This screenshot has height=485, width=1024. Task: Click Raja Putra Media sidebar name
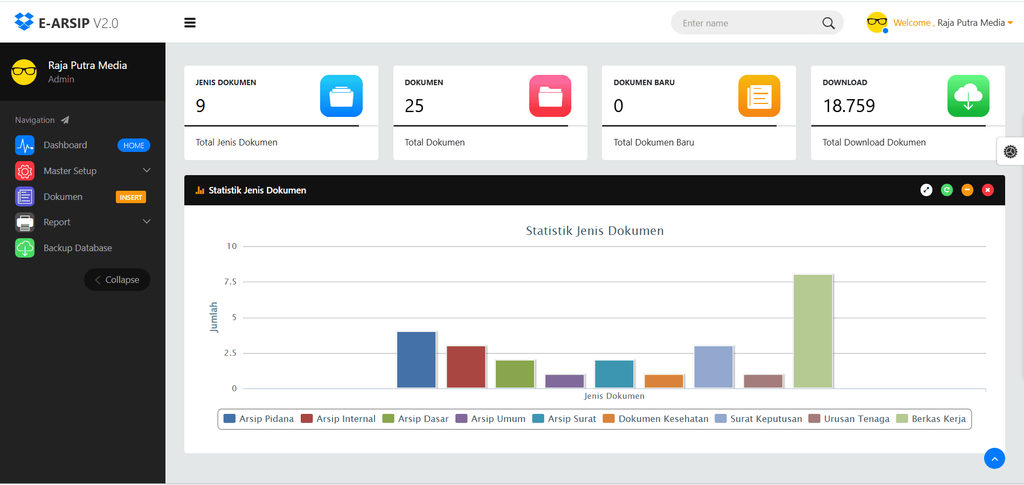tap(88, 65)
